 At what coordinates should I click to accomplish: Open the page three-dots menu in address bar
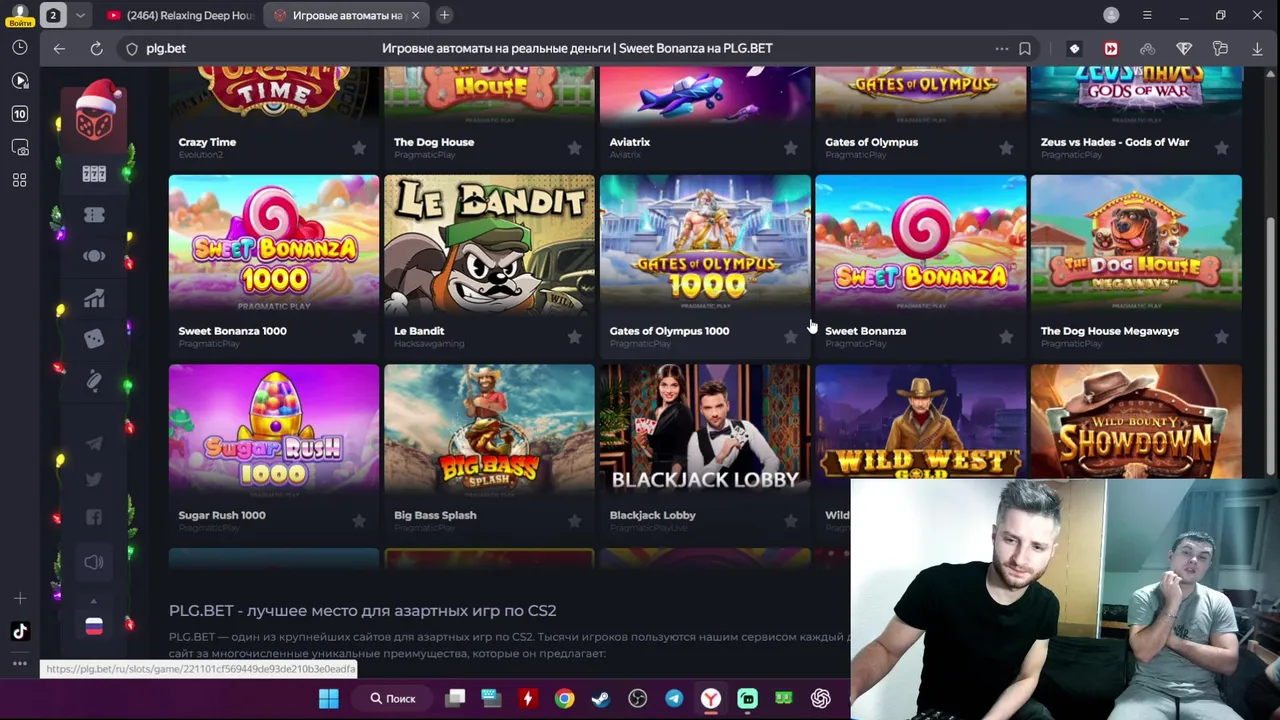[1001, 48]
